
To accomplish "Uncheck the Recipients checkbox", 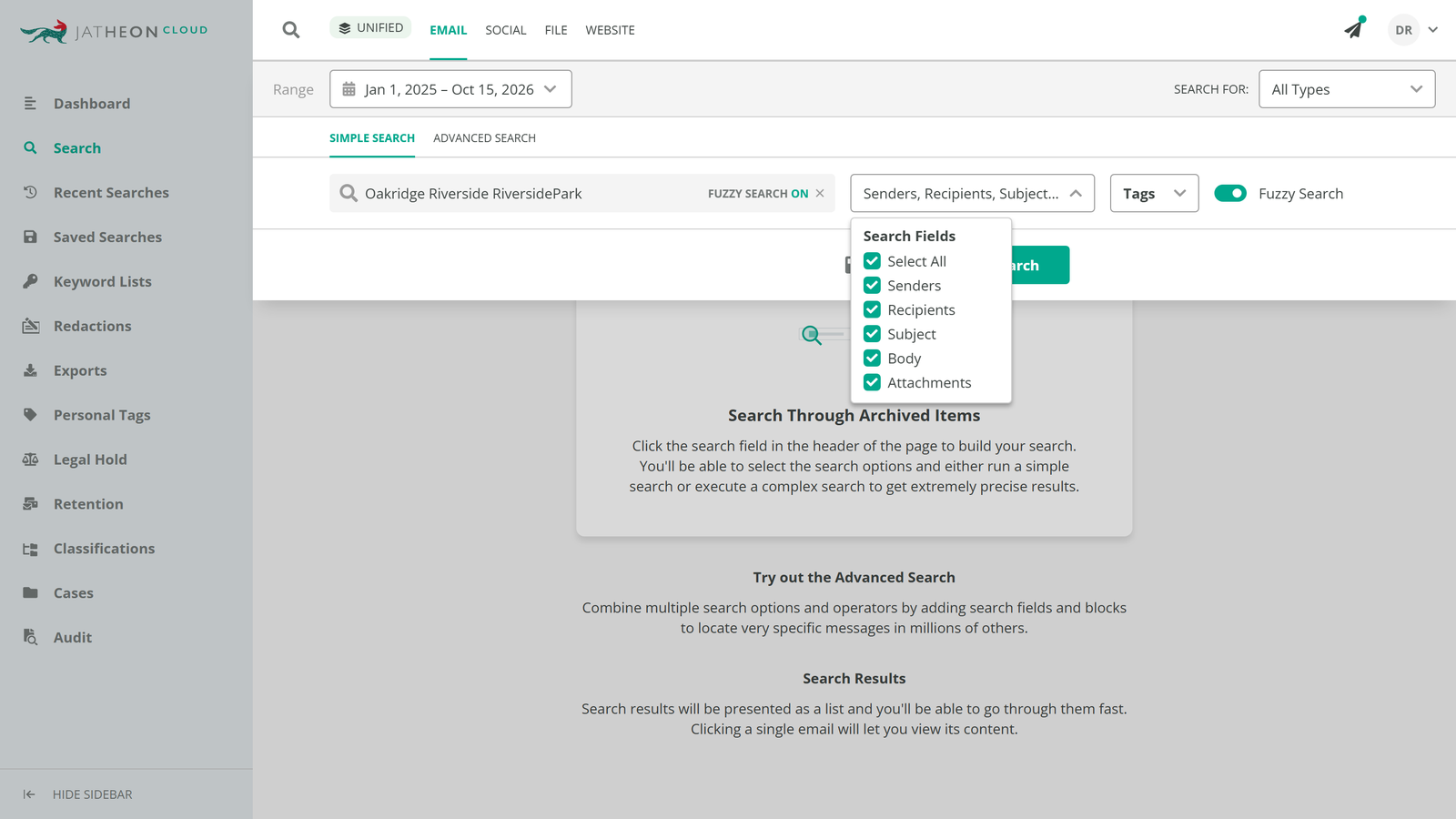I will (x=872, y=309).
